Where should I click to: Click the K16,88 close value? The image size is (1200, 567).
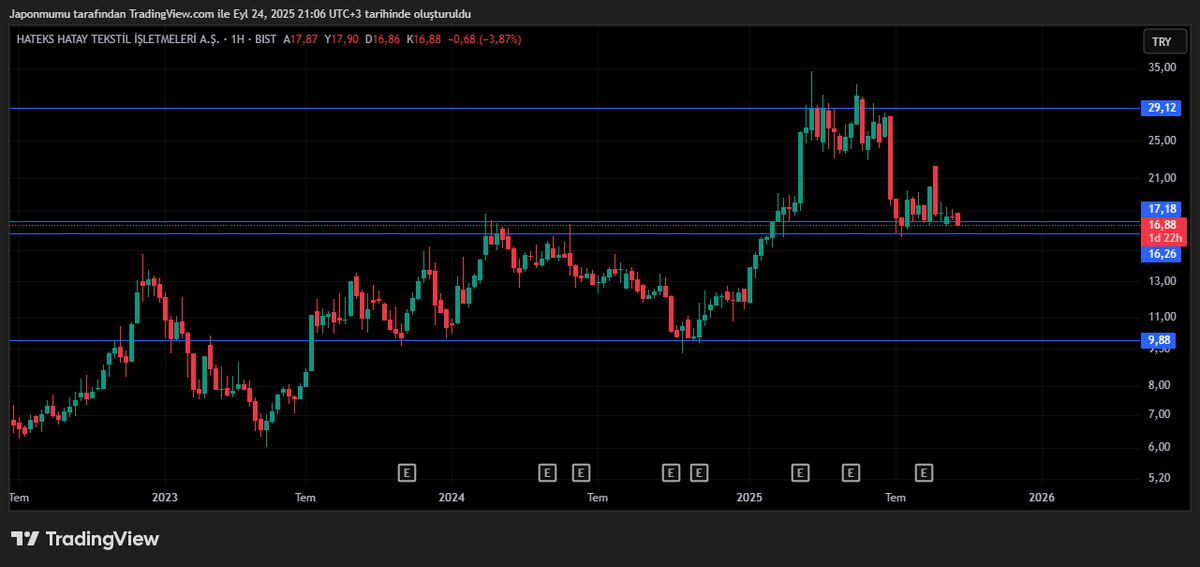coord(423,40)
